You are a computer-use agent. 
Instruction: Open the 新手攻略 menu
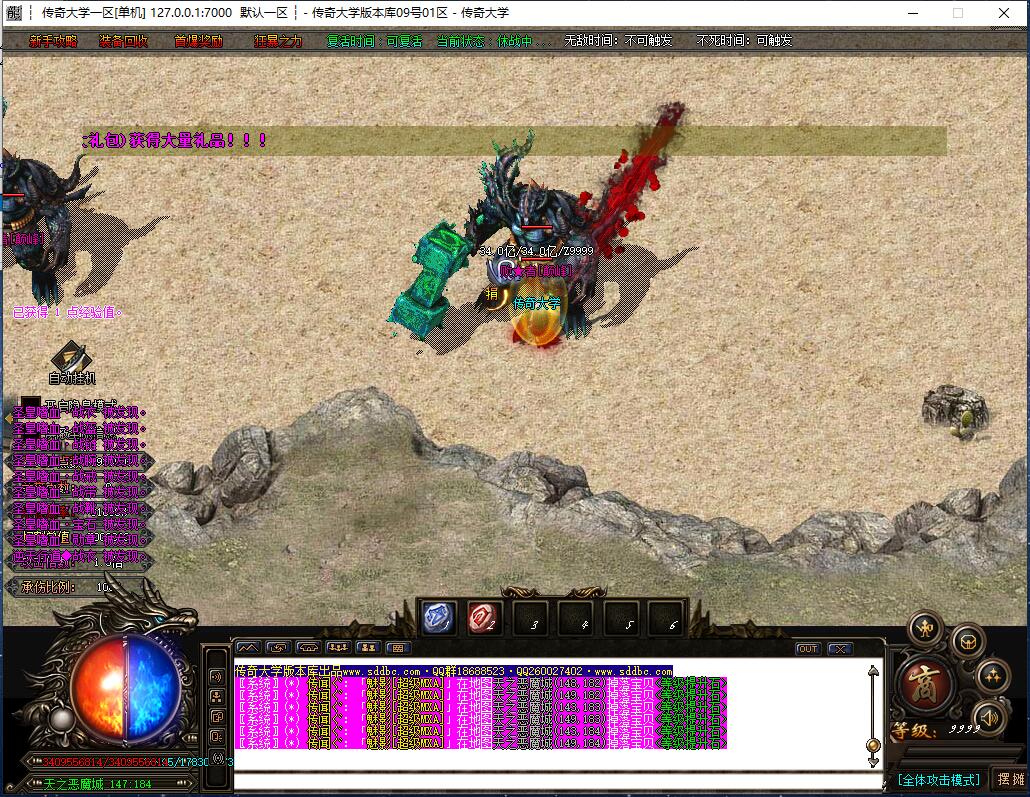click(x=53, y=41)
